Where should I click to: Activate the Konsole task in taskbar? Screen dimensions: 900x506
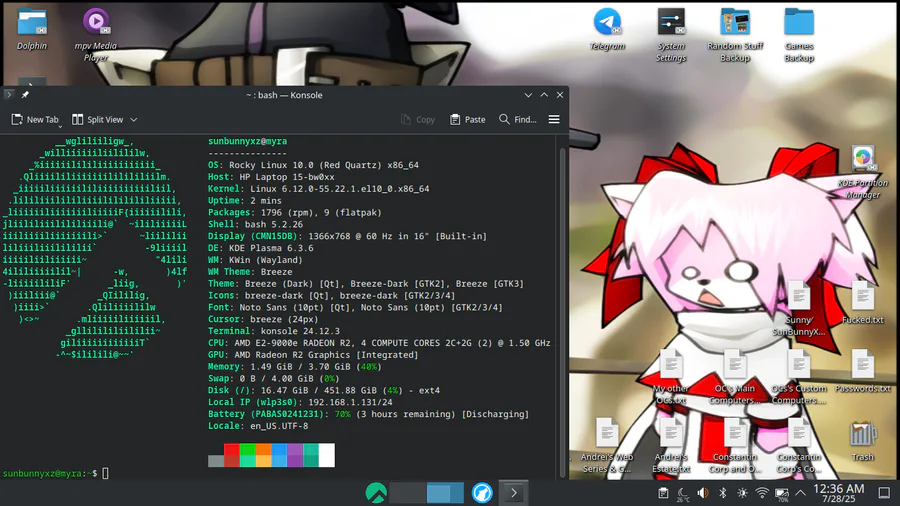514,493
